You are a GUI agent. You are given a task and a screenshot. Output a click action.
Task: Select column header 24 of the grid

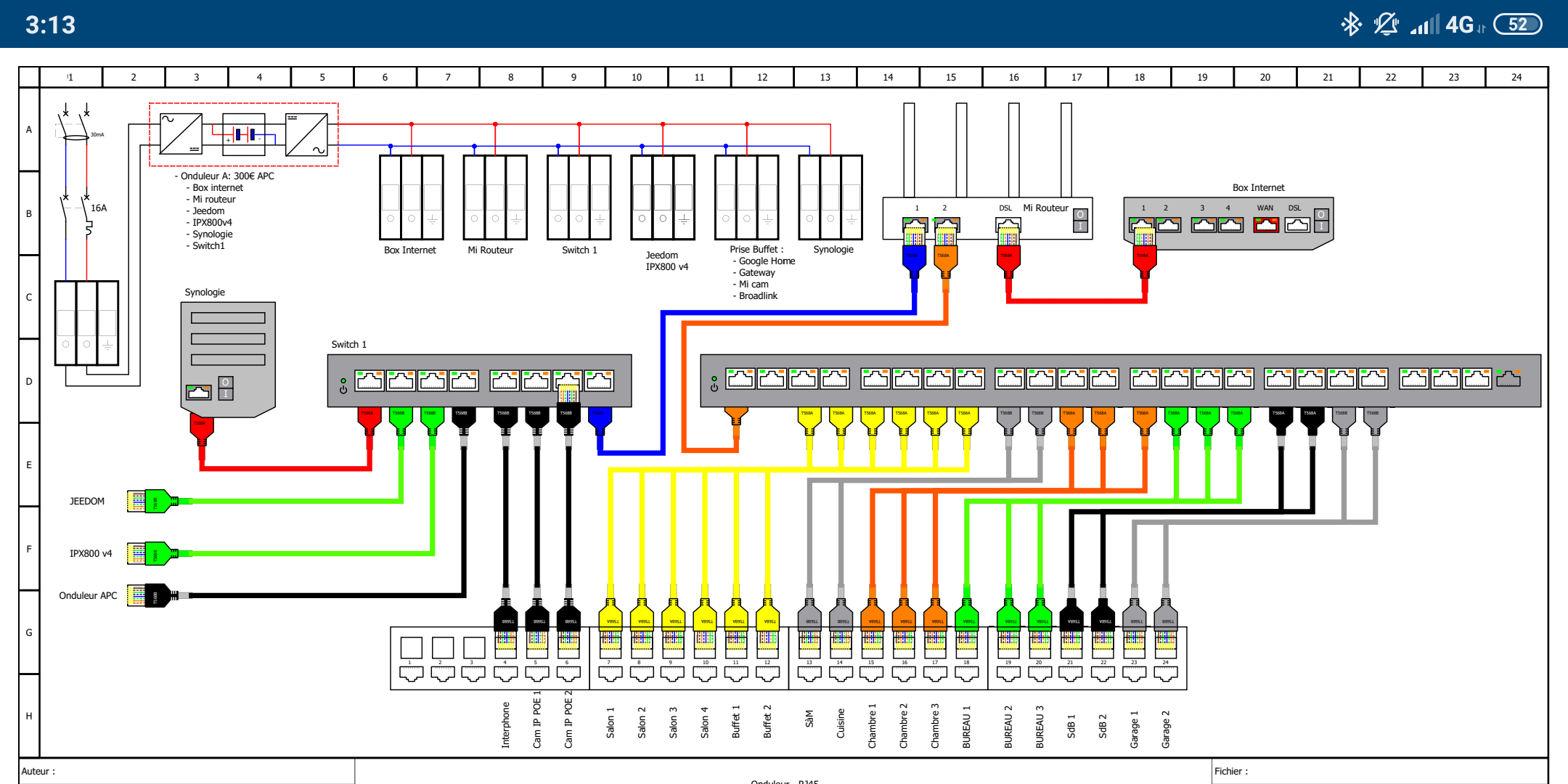point(1516,77)
